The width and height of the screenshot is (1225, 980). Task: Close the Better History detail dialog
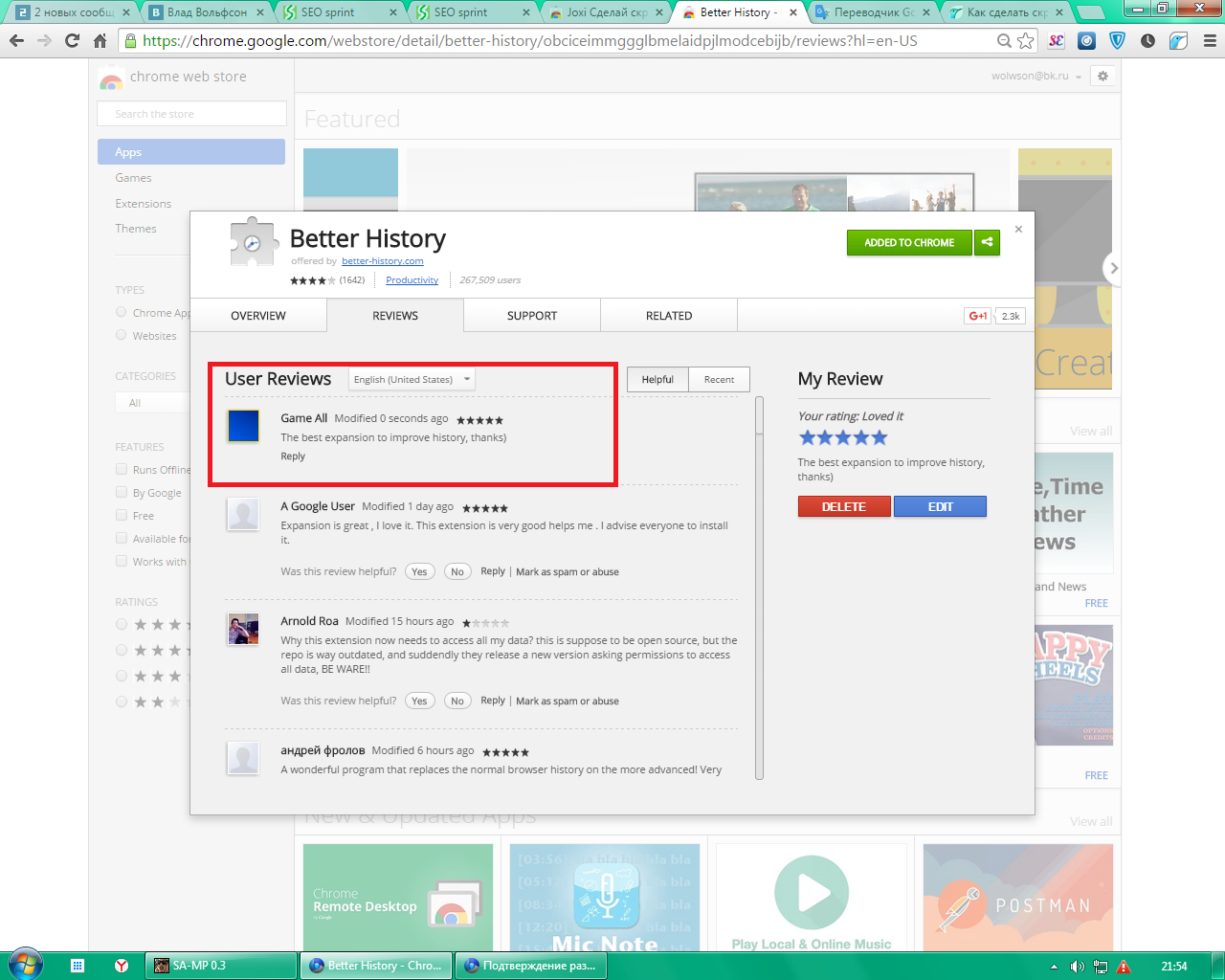(x=1018, y=229)
